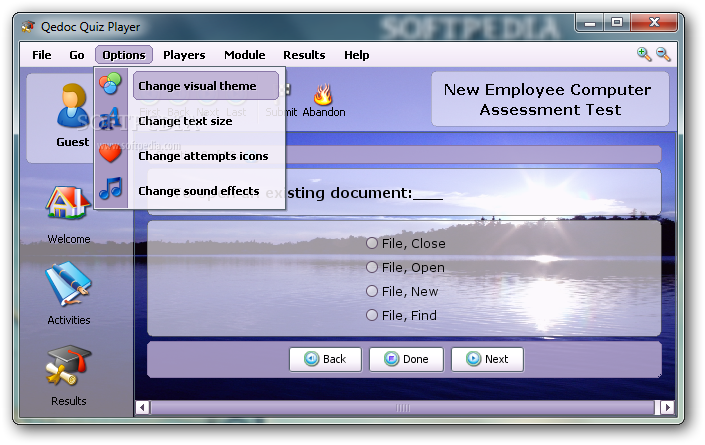The image size is (705, 445).
Task: Open the Players menu
Action: (184, 55)
